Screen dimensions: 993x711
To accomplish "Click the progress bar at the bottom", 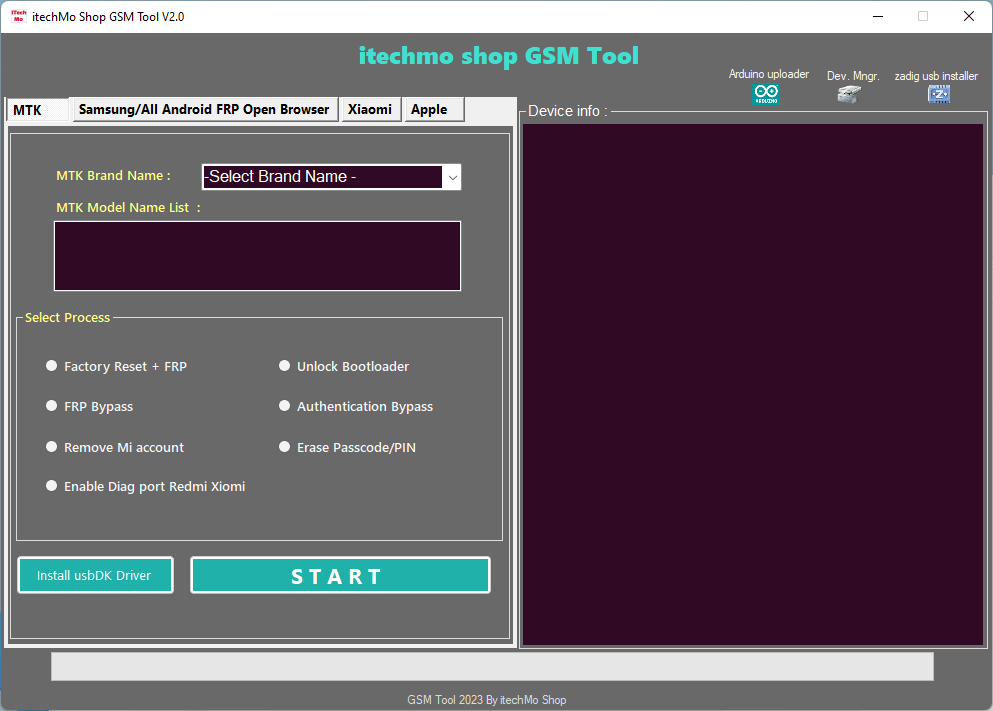I will [490, 666].
